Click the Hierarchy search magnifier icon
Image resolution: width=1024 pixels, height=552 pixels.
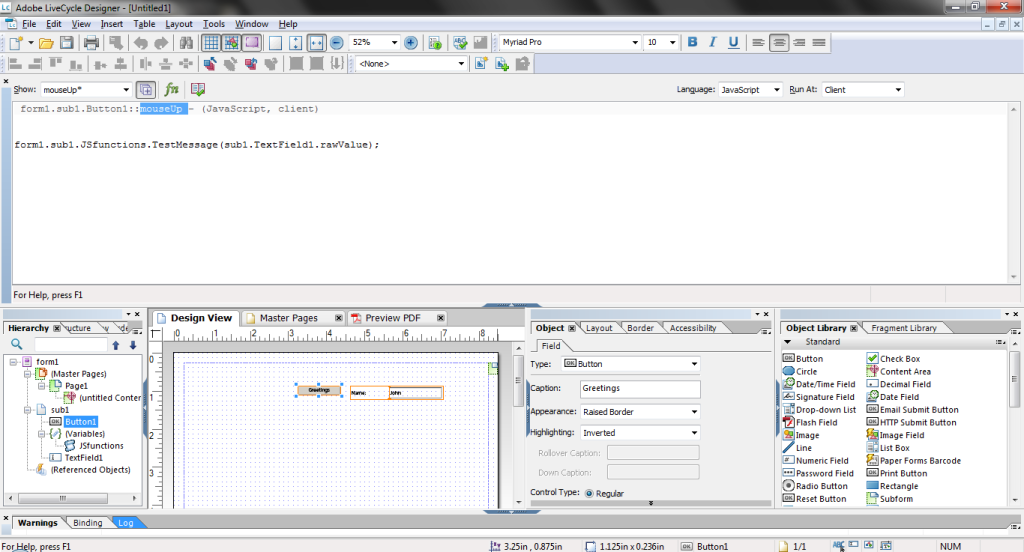click(x=16, y=345)
